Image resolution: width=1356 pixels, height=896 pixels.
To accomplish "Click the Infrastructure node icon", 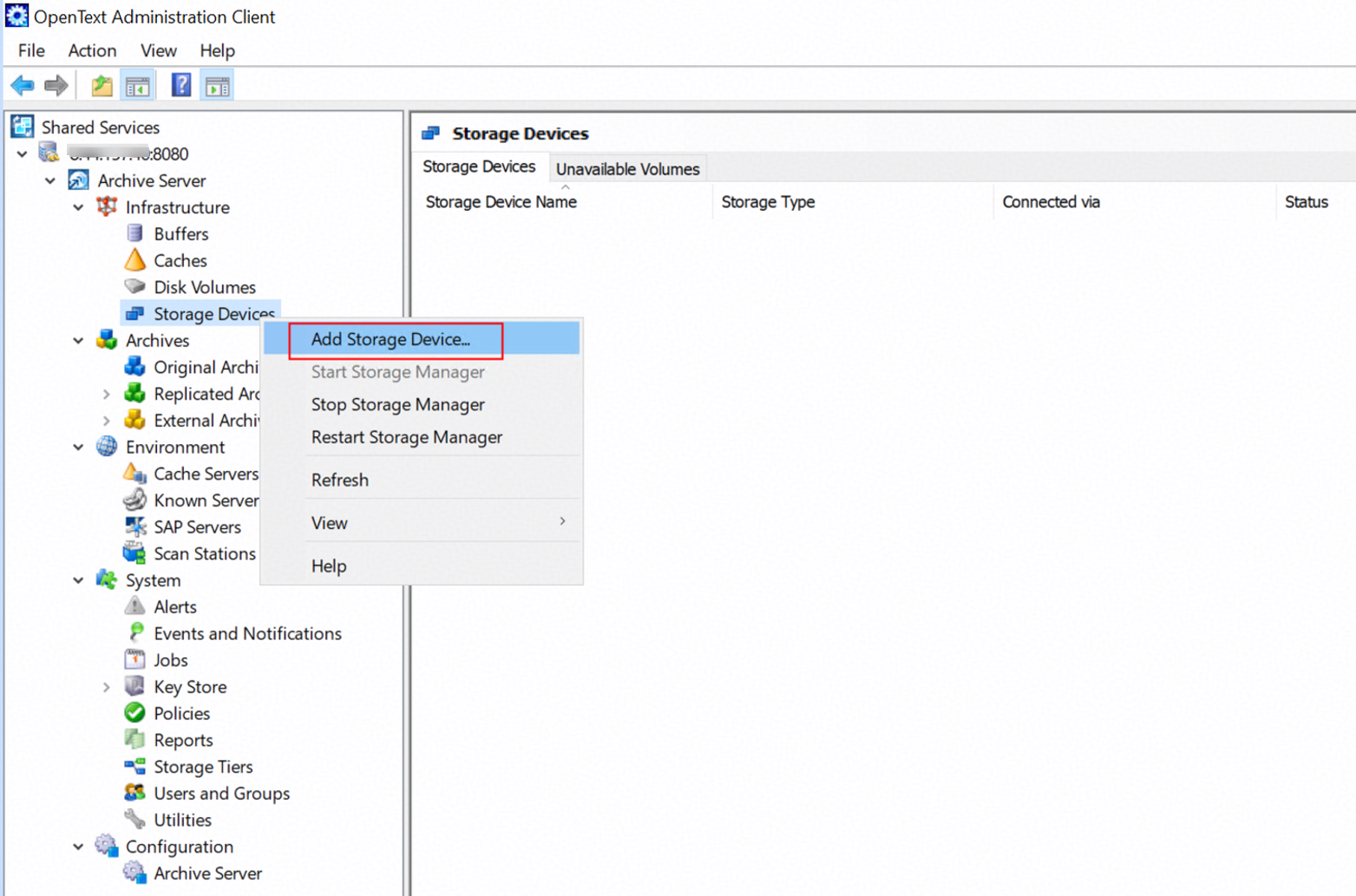I will click(107, 206).
